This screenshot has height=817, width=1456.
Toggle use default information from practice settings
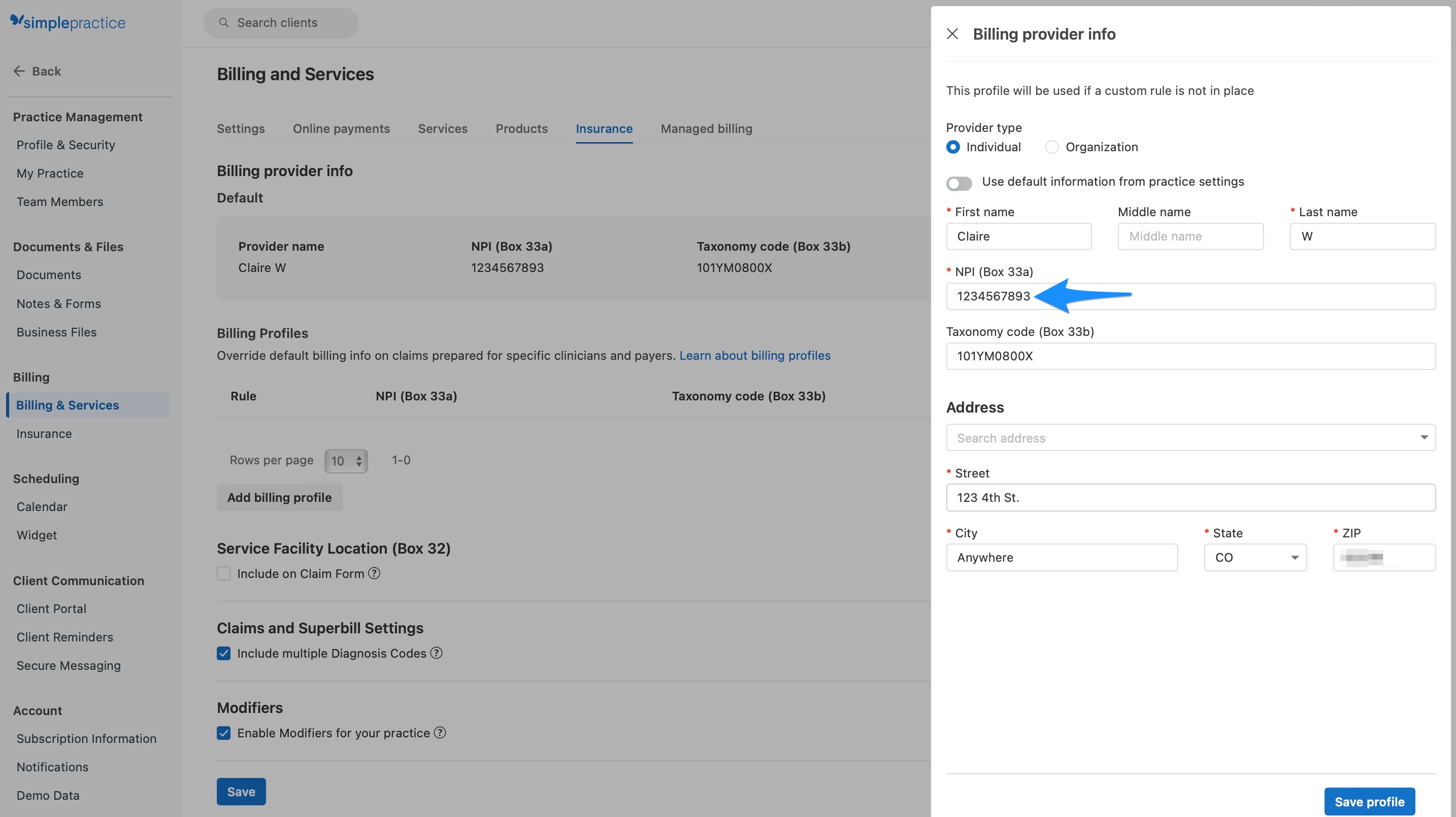pos(959,183)
